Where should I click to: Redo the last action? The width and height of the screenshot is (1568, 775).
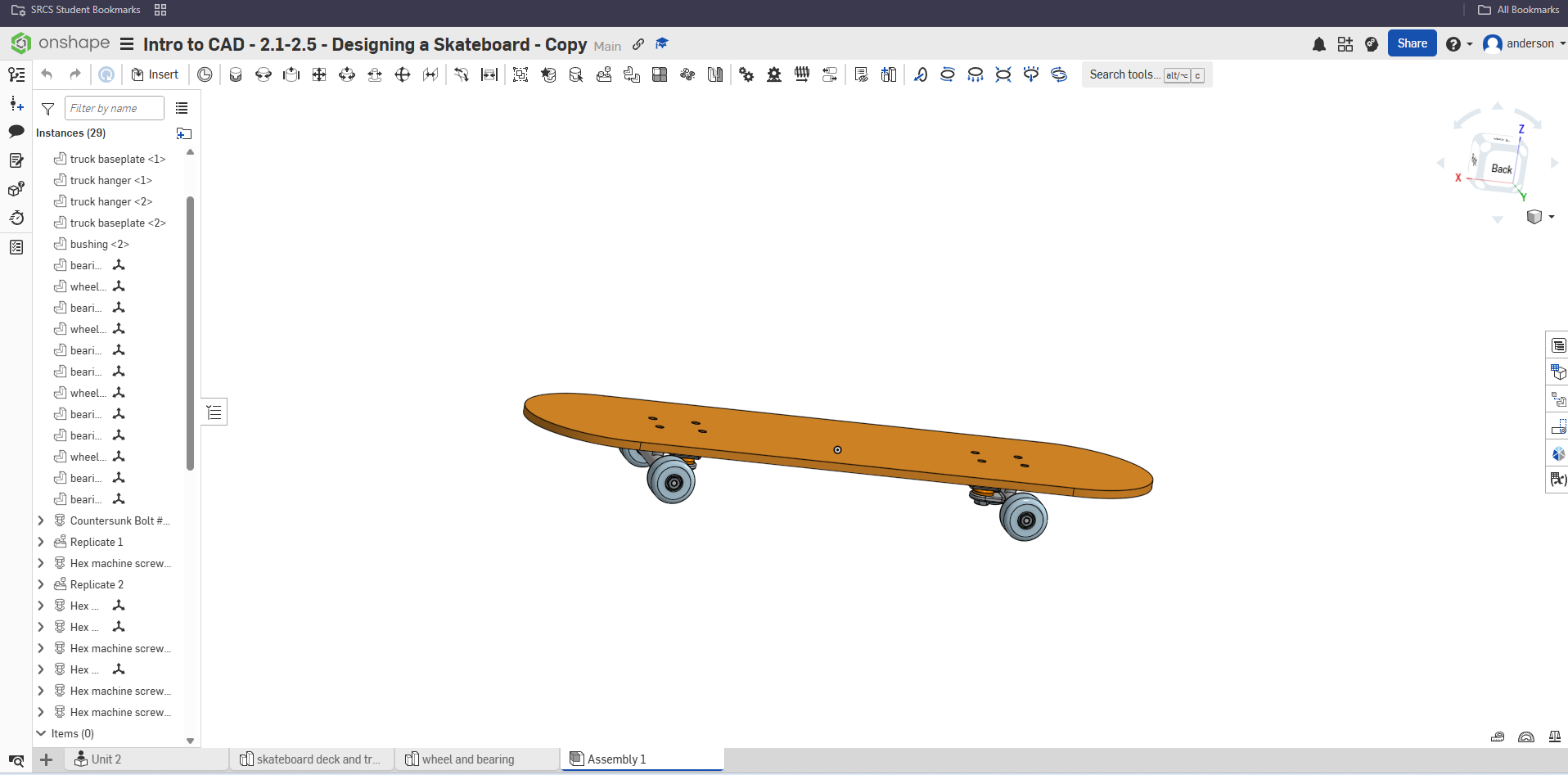(x=74, y=74)
